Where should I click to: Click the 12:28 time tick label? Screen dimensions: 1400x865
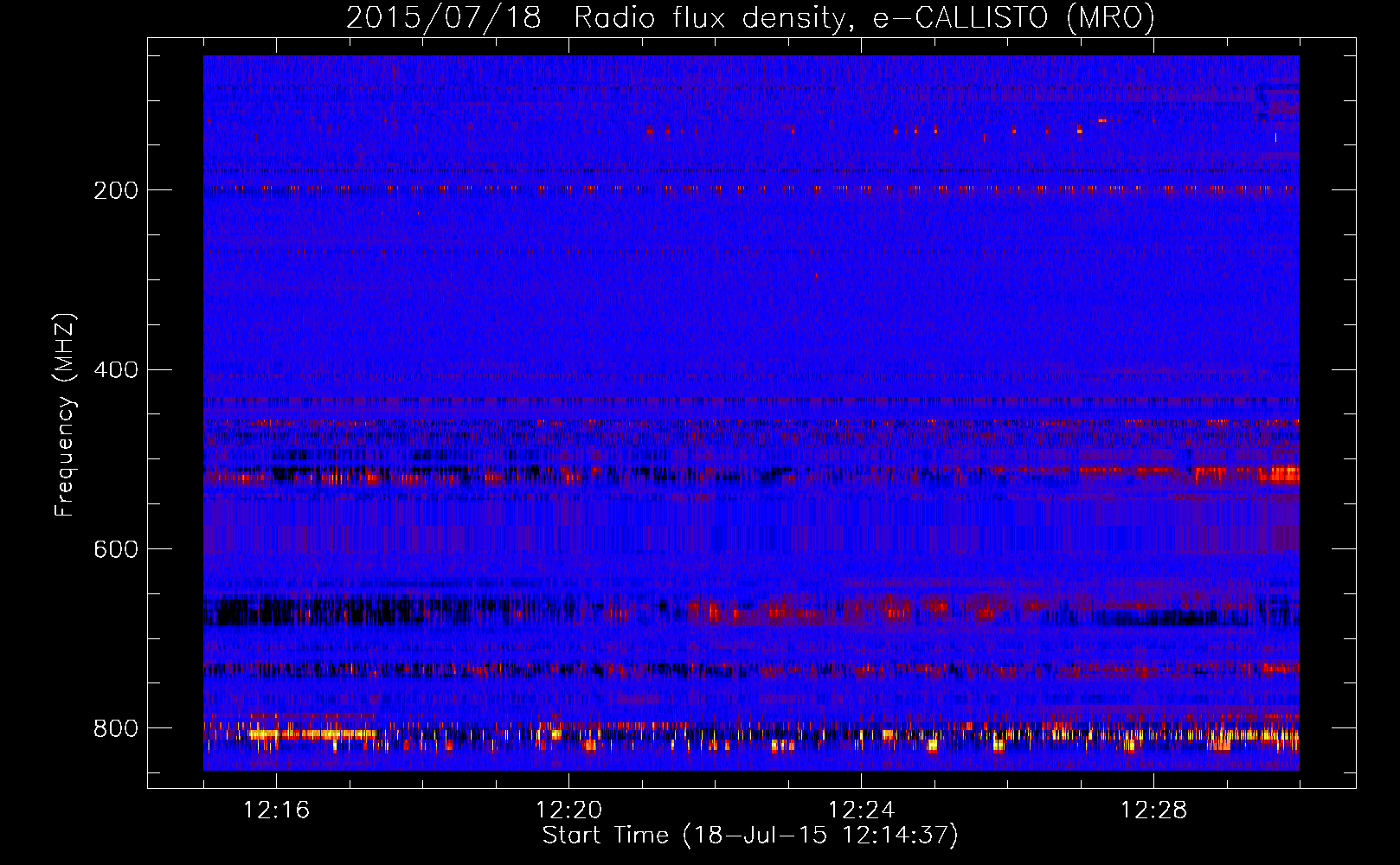(1153, 810)
